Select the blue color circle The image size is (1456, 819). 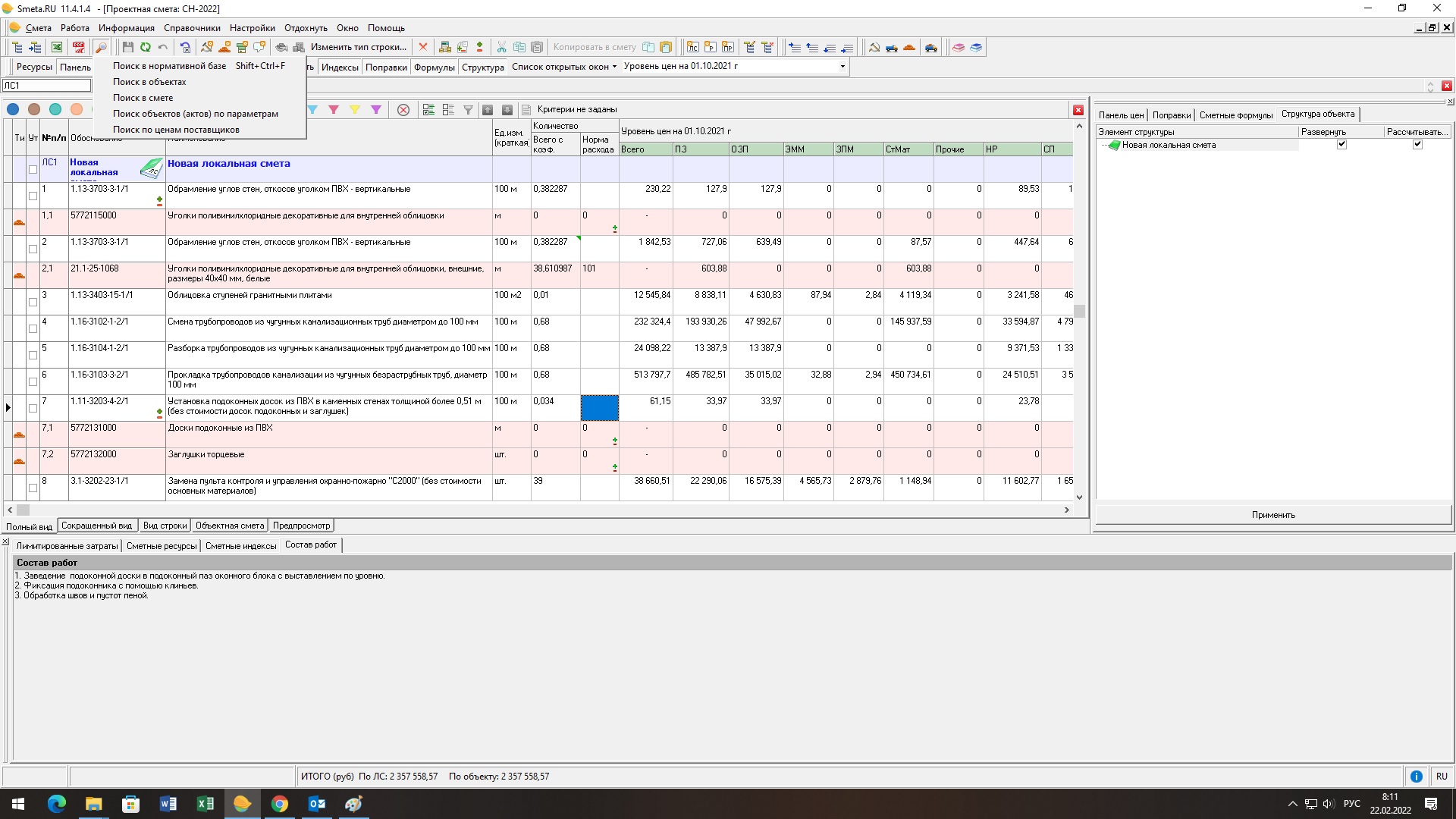click(x=13, y=109)
